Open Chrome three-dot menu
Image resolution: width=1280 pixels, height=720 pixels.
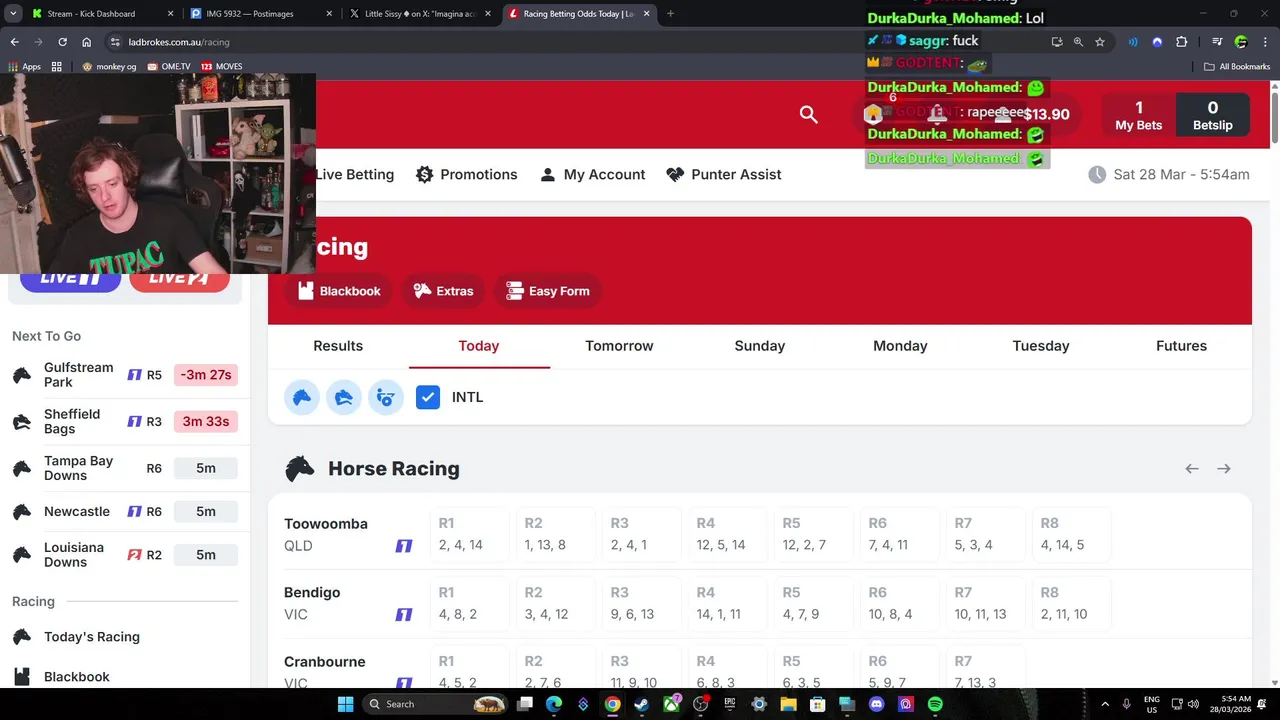(x=1265, y=42)
